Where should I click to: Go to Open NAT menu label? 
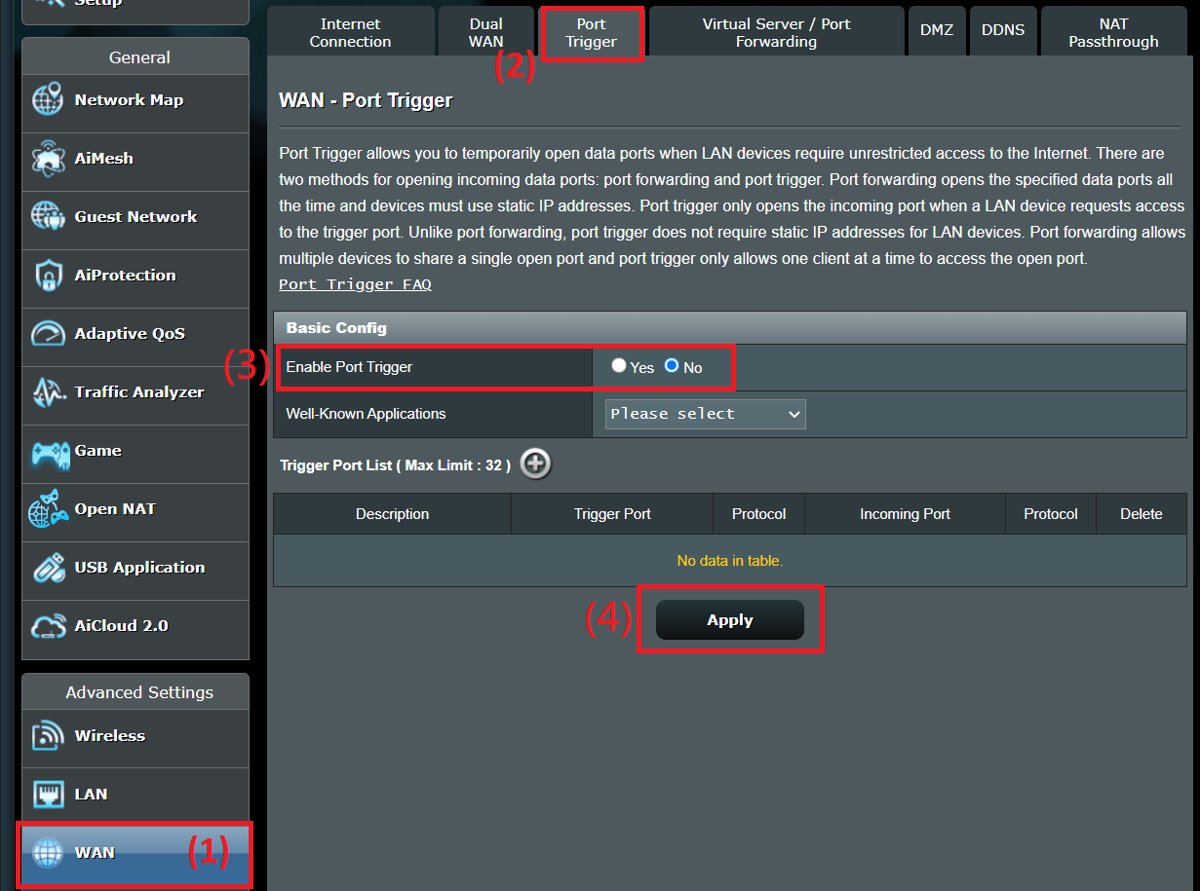click(x=115, y=509)
